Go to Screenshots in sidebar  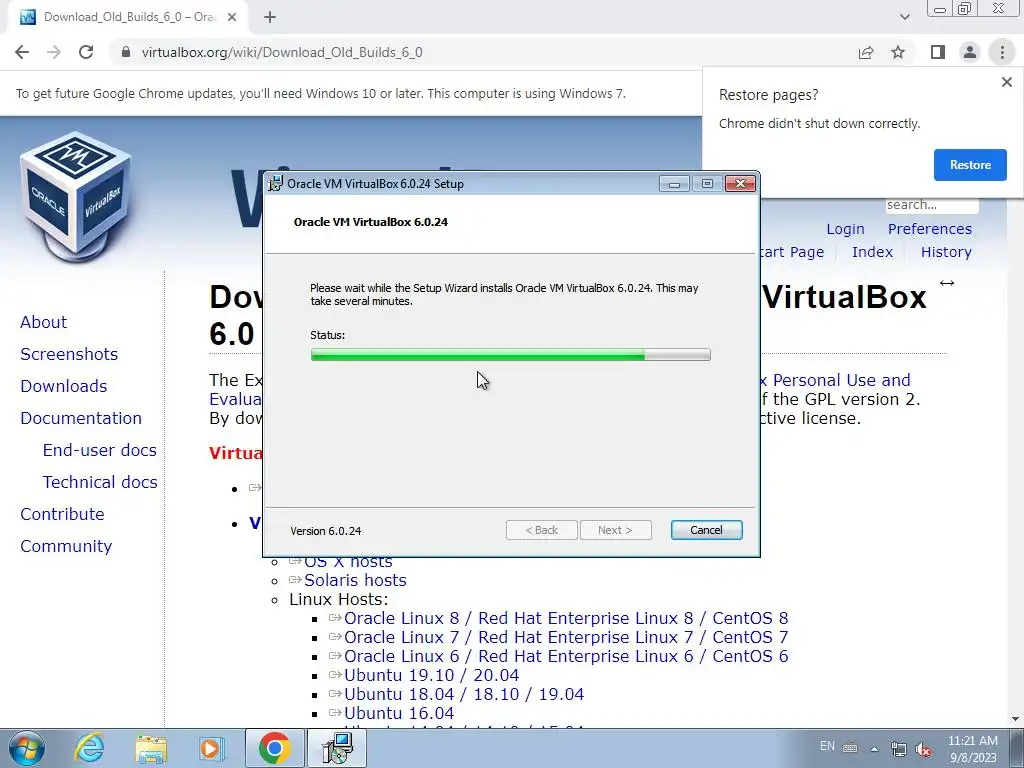(x=69, y=354)
